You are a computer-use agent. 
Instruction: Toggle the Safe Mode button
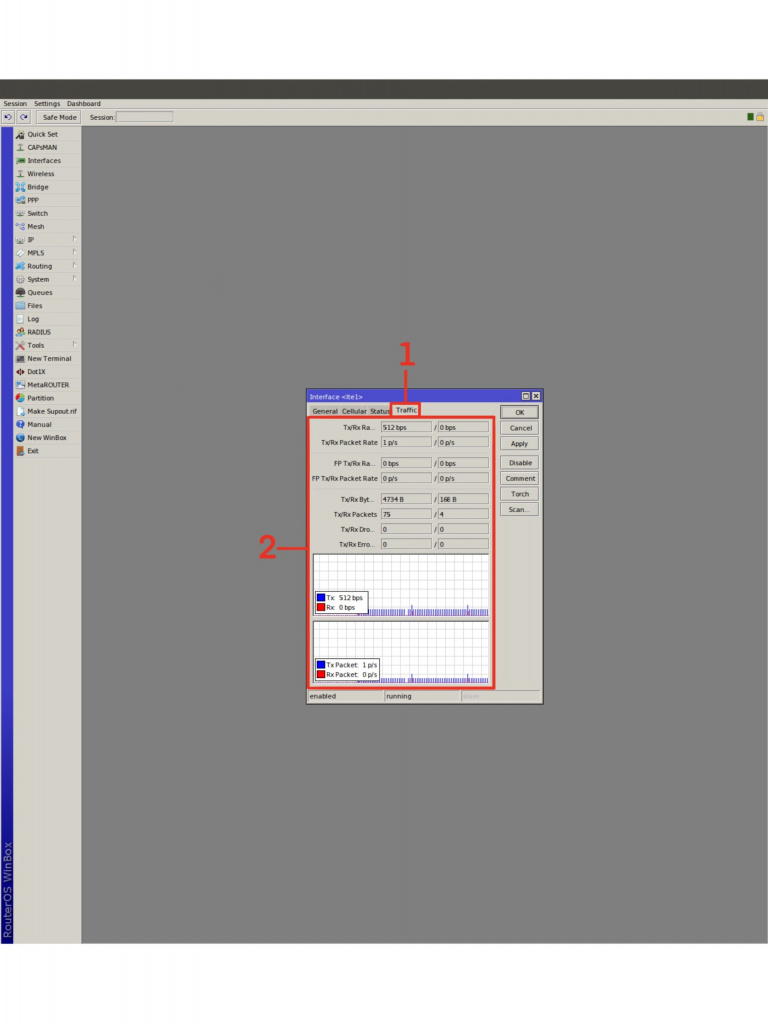click(x=58, y=117)
